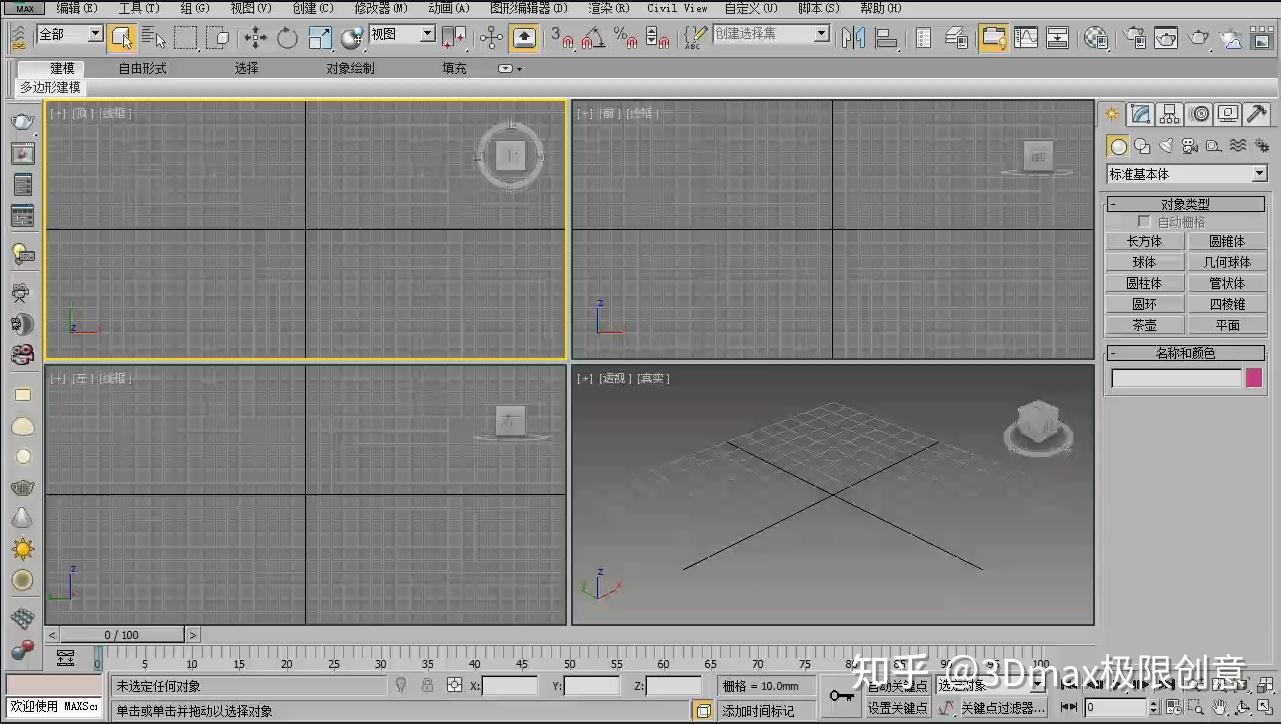The height and width of the screenshot is (724, 1281).
Task: Open the 标准基本体 primitives dropdown
Action: [x=1185, y=173]
